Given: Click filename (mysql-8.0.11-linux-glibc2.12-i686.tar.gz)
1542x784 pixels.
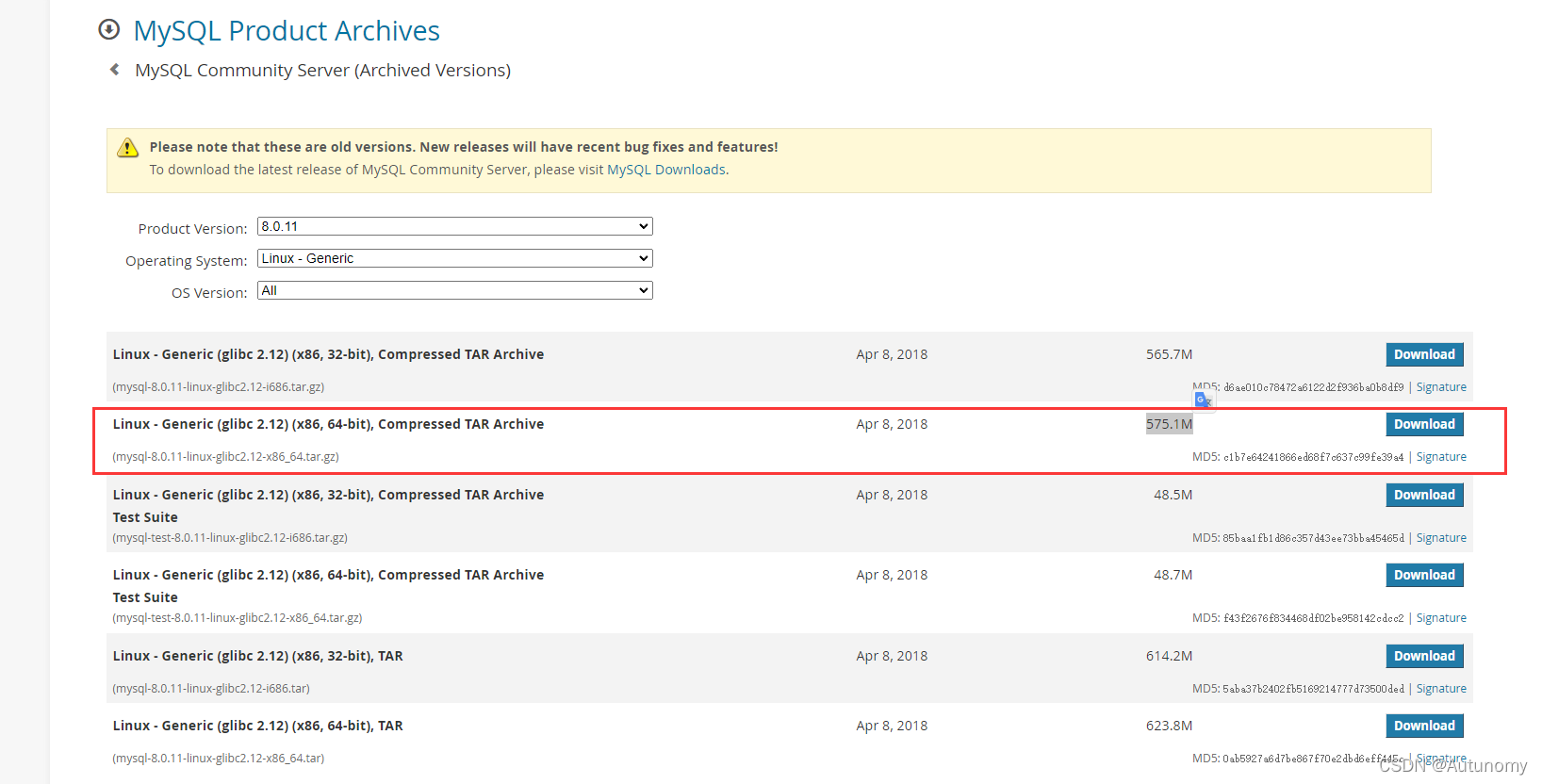Looking at the screenshot, I should click(219, 387).
